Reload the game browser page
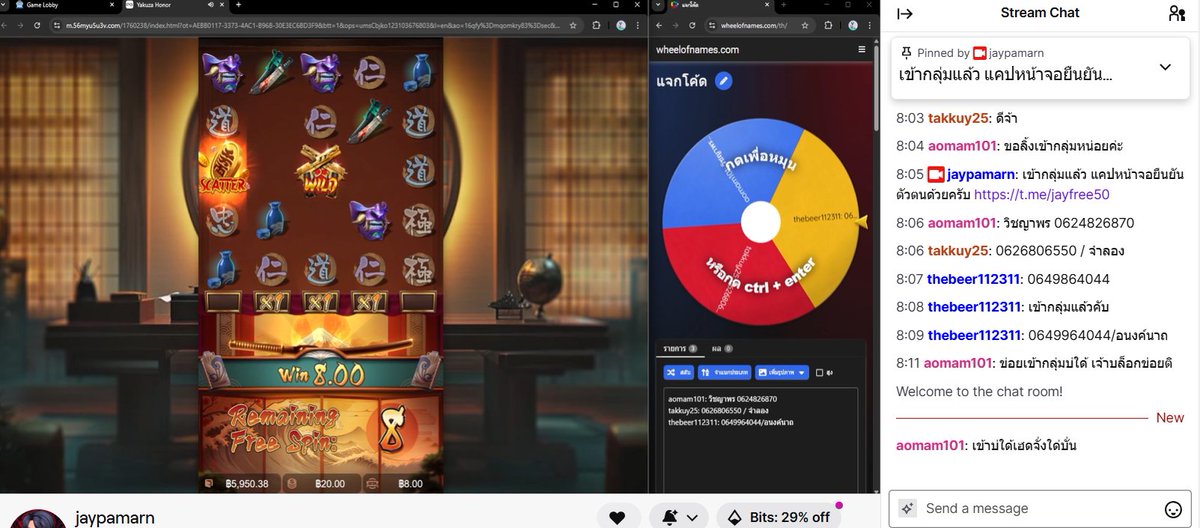 coord(37,25)
